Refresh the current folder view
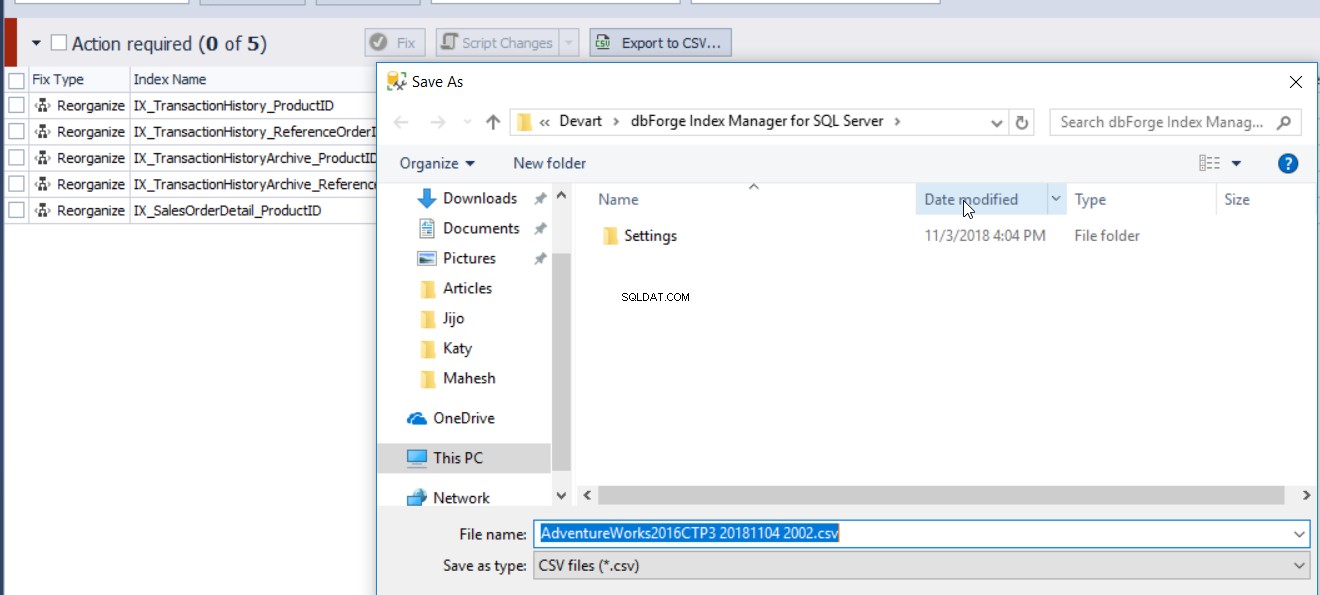Screen dimensions: 1320x595 [x=1022, y=122]
